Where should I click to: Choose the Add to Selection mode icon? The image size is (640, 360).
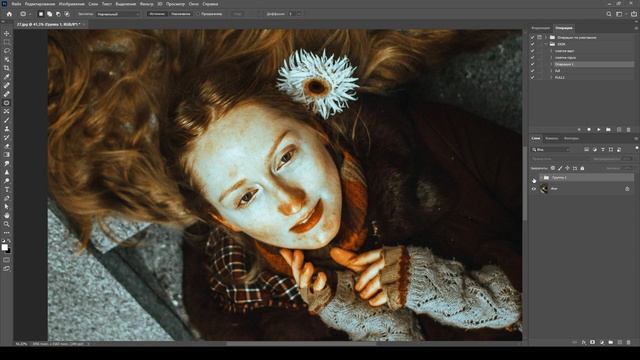(x=49, y=14)
